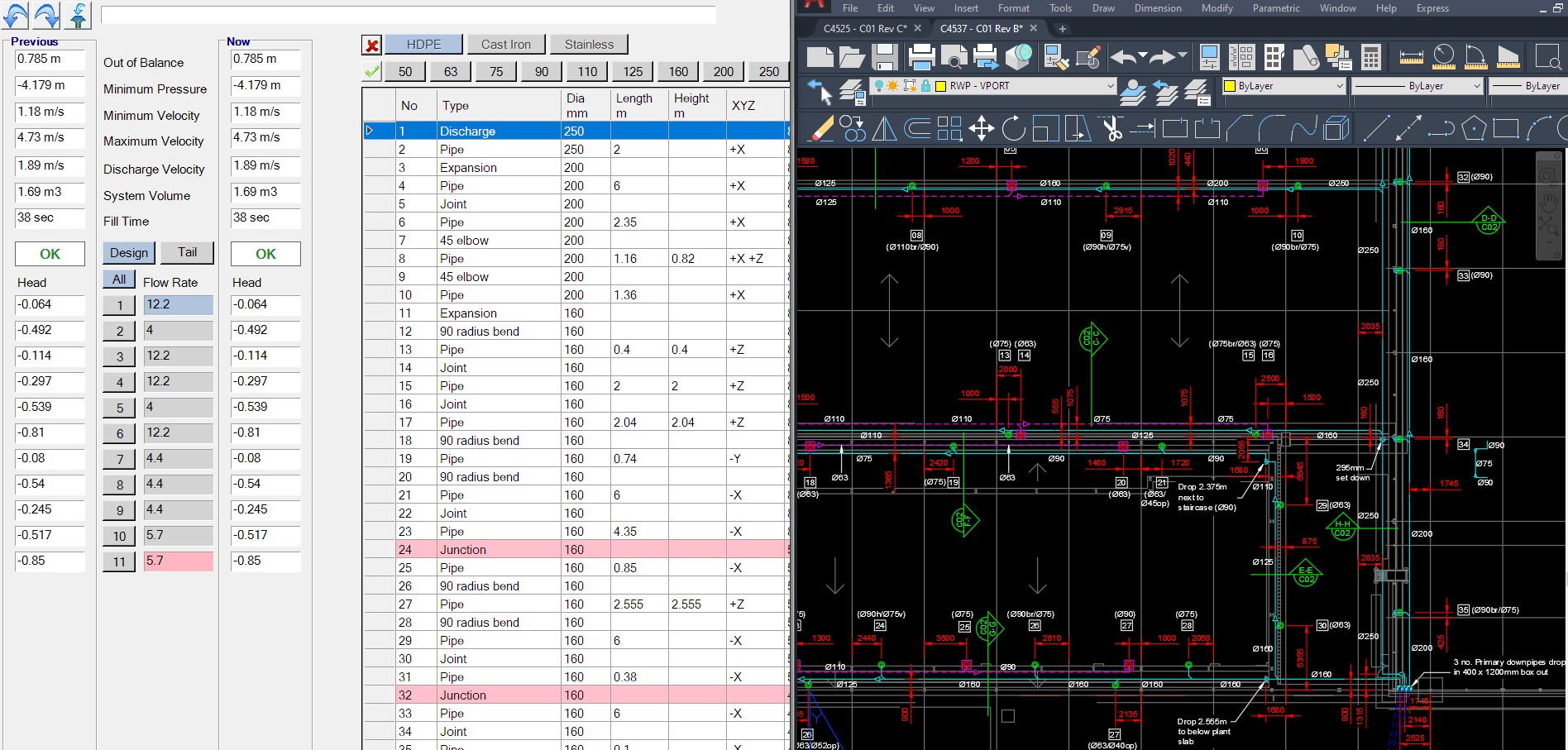Activate the Rotate tool
The width and height of the screenshot is (1568, 750).
[x=1013, y=128]
